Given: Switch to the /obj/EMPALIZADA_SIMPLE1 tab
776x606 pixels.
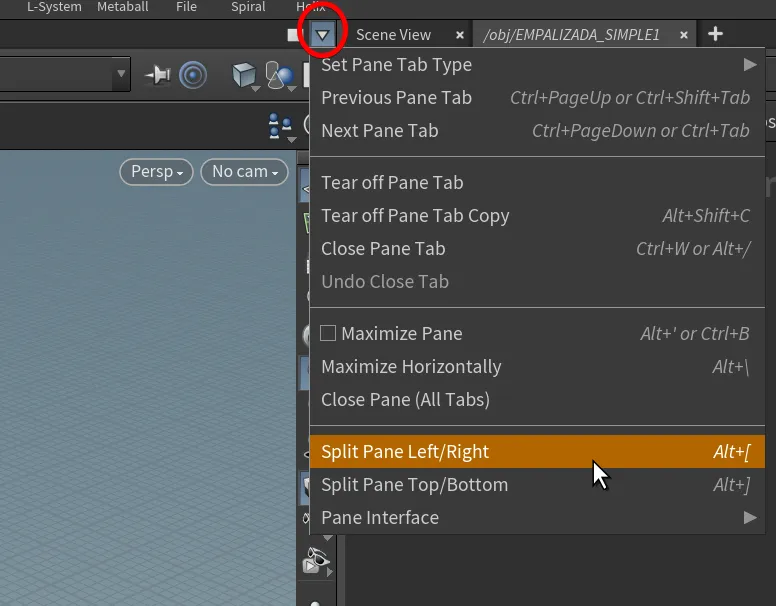Looking at the screenshot, I should pyautogui.click(x=572, y=35).
